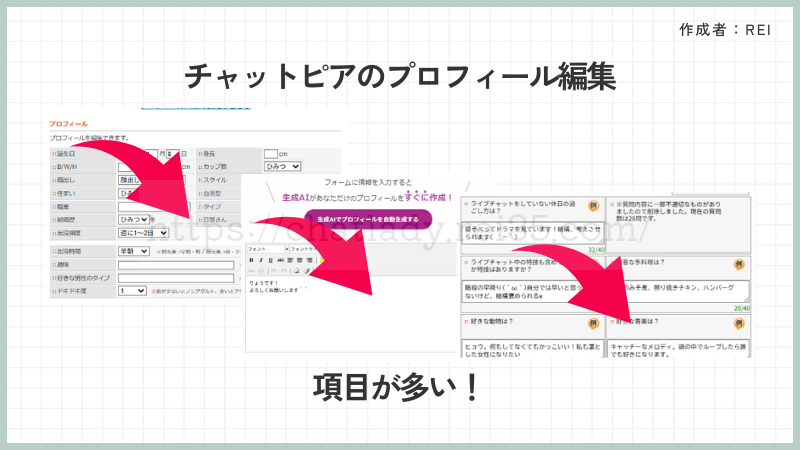Click the 項目が多い！ caption

coord(396,387)
